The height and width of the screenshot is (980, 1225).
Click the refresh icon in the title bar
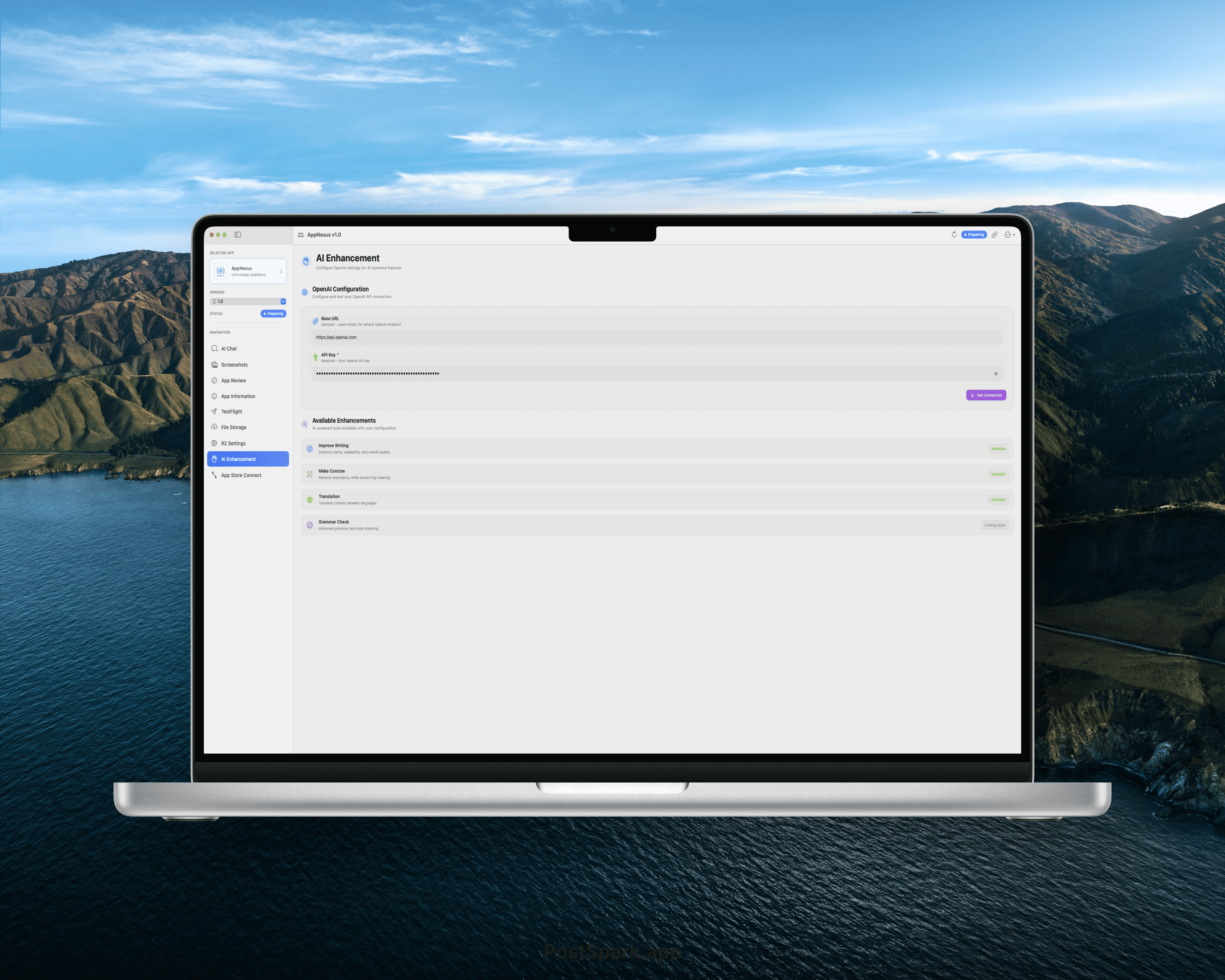point(954,234)
